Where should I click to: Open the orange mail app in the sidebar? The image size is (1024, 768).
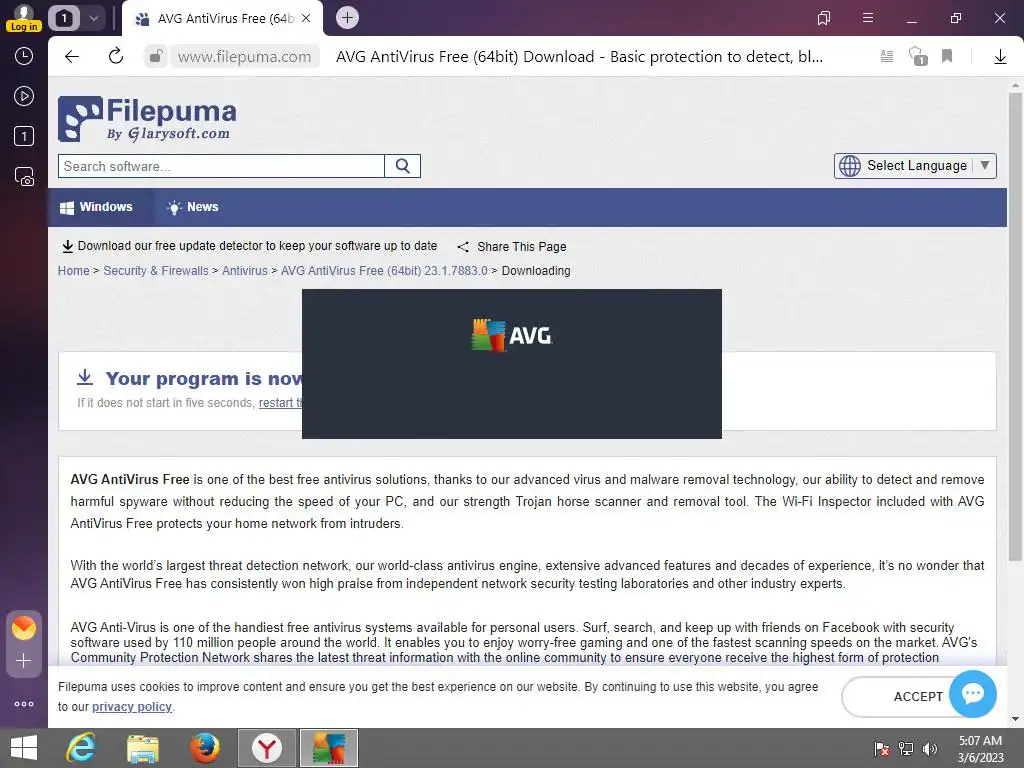tap(24, 628)
